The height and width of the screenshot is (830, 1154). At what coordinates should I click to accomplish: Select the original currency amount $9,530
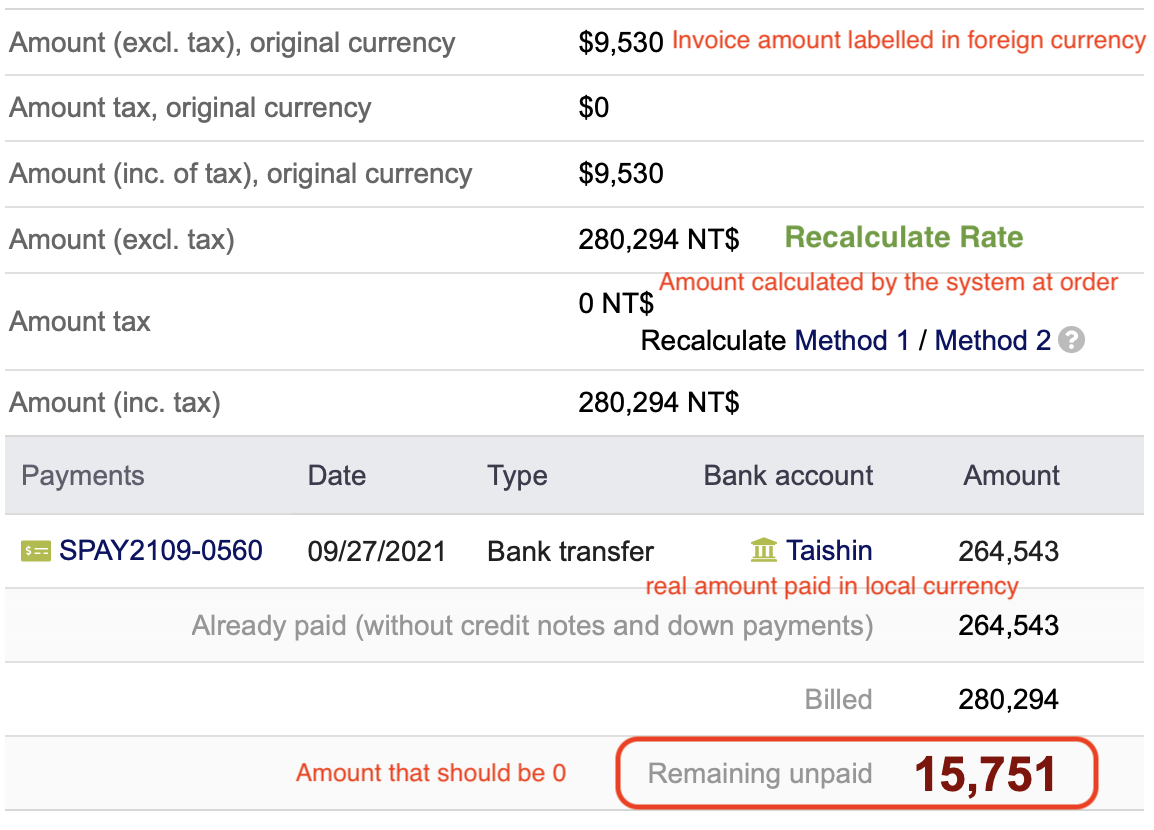(621, 42)
